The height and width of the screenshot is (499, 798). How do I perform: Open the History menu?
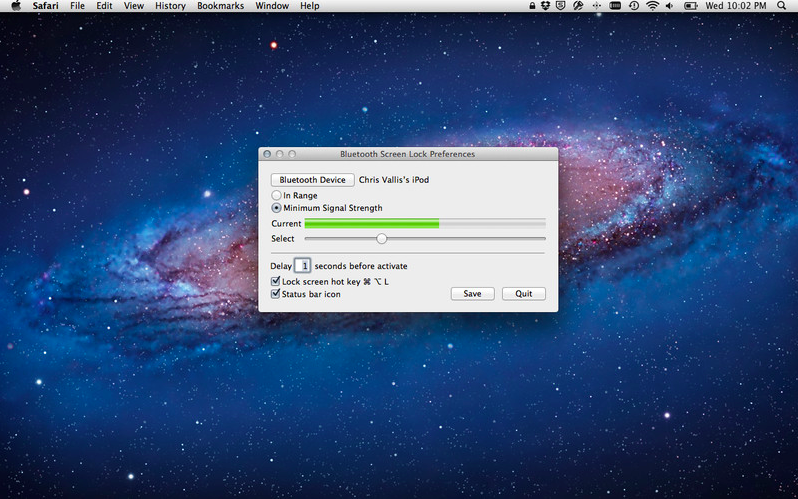(170, 6)
